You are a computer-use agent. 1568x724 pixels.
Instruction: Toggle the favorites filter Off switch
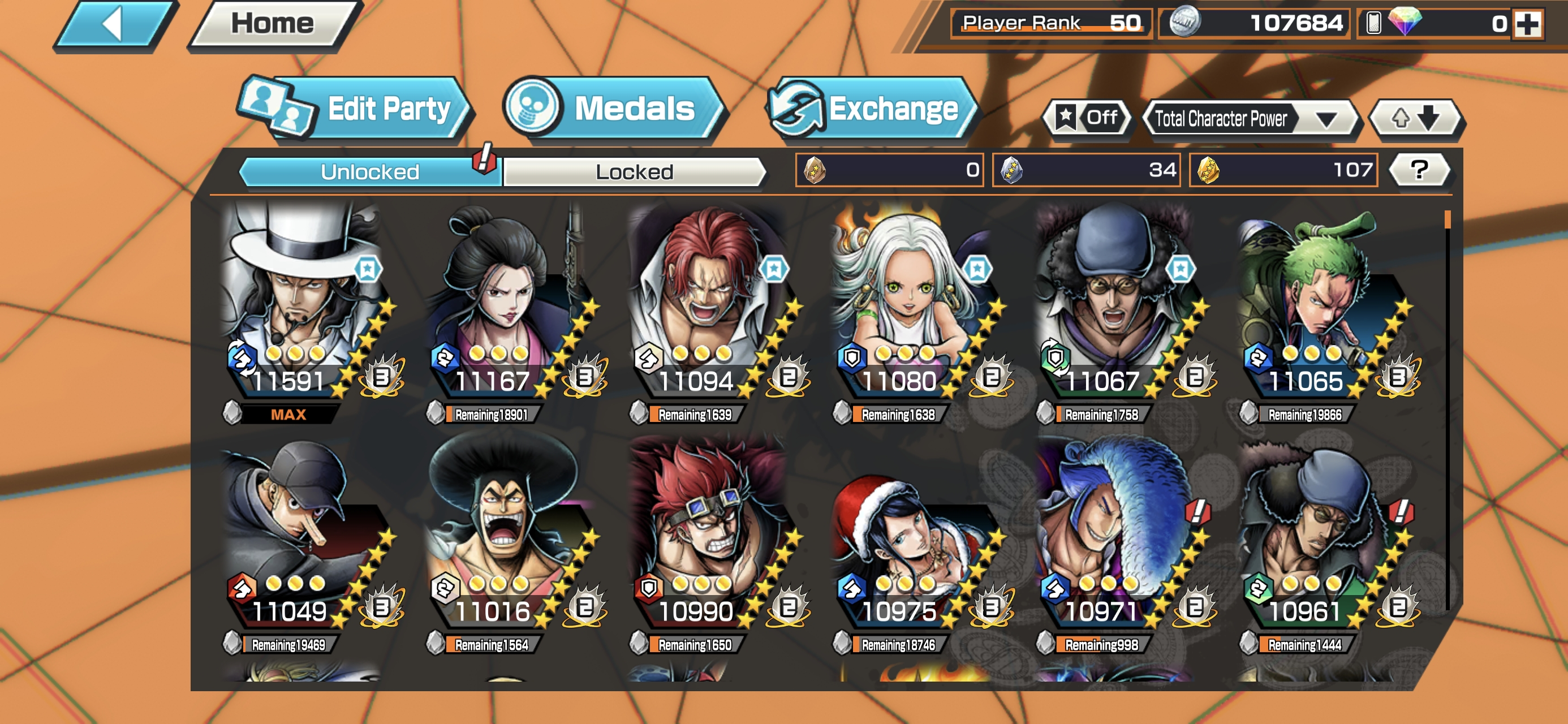coord(1087,118)
